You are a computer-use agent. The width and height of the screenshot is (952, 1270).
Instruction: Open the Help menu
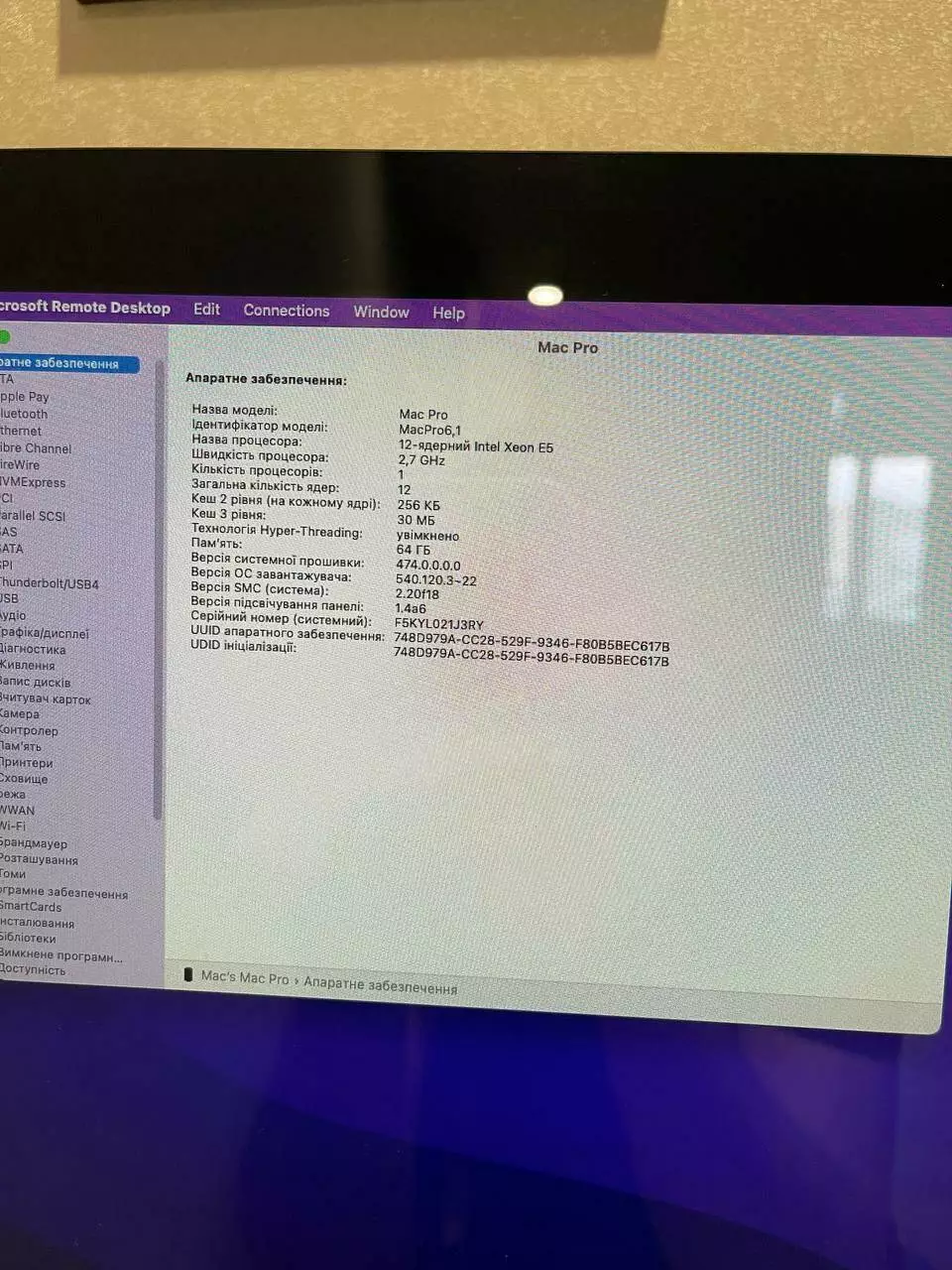point(448,313)
